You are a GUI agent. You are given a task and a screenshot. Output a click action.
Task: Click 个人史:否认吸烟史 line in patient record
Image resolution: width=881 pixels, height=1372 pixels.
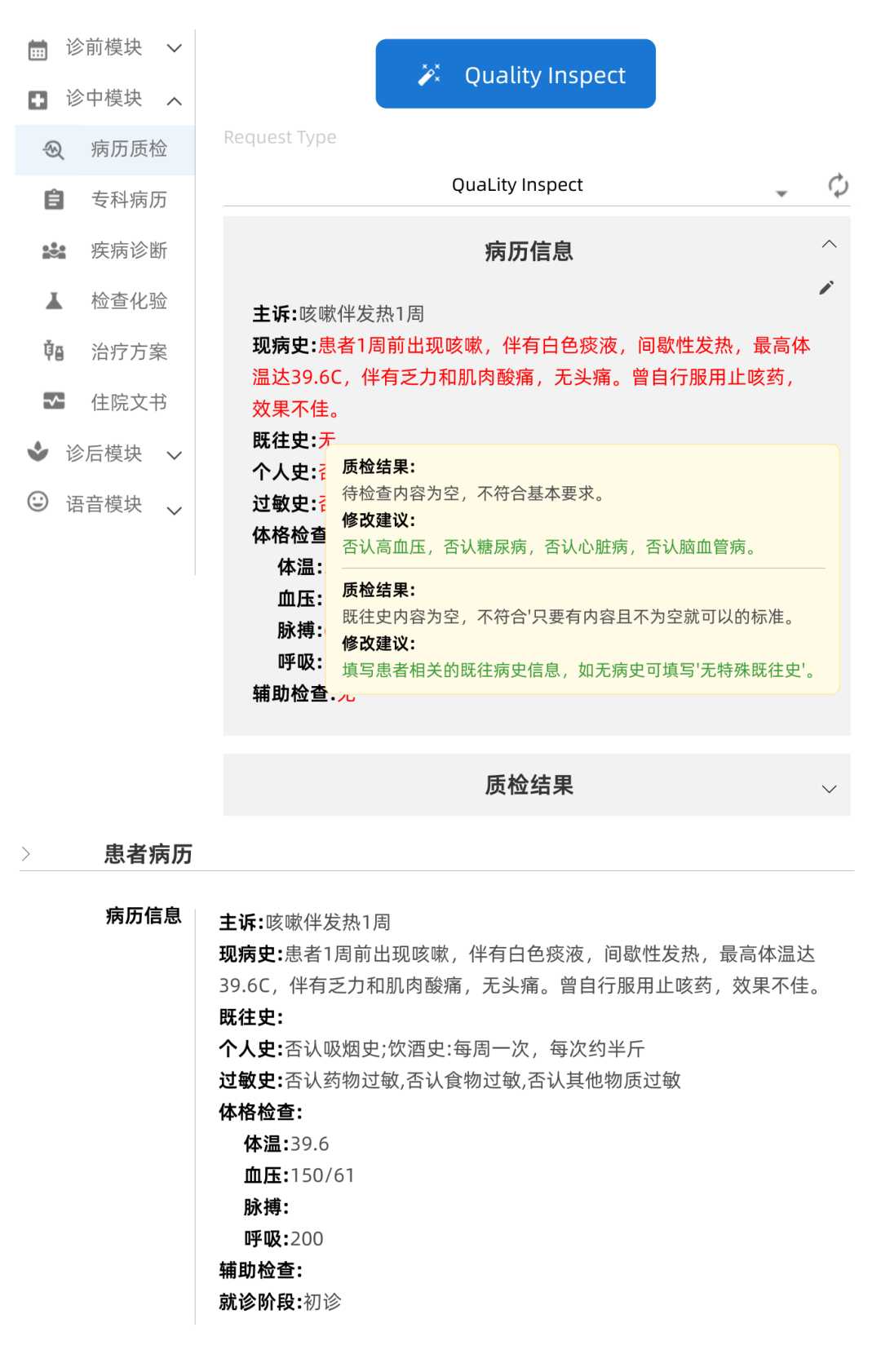432,1048
